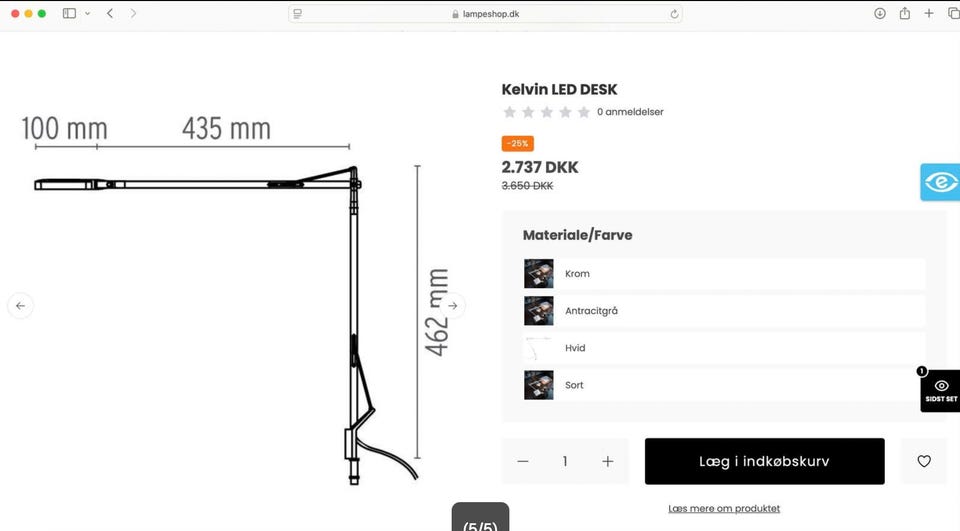Image resolution: width=960 pixels, height=531 pixels.
Task: Show next product image with right arrow
Action: click(x=452, y=306)
